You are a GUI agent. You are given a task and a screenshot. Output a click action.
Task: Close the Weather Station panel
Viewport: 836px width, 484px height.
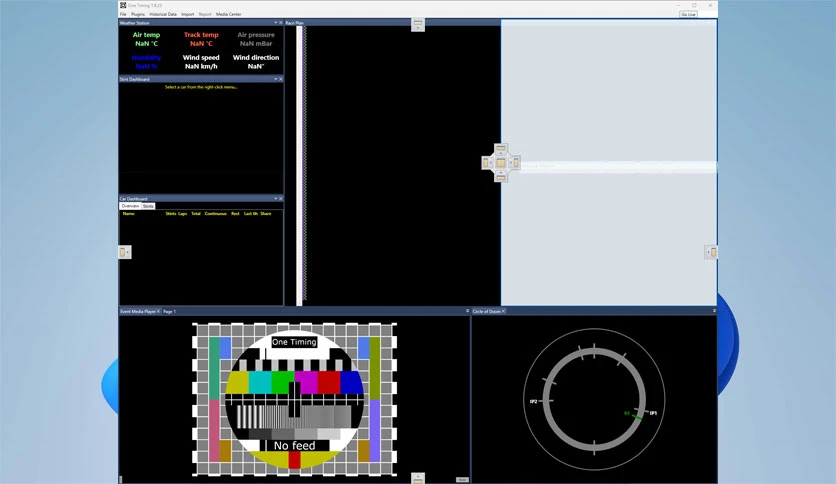(x=281, y=23)
